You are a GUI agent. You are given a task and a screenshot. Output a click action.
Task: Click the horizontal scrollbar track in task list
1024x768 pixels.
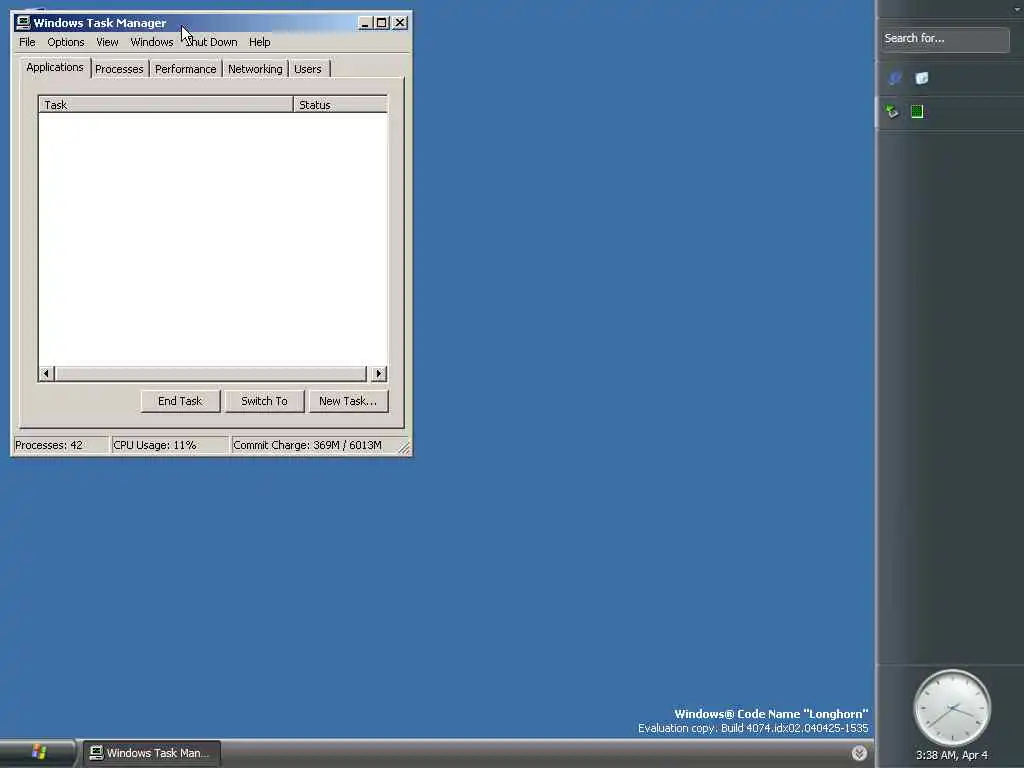point(212,374)
